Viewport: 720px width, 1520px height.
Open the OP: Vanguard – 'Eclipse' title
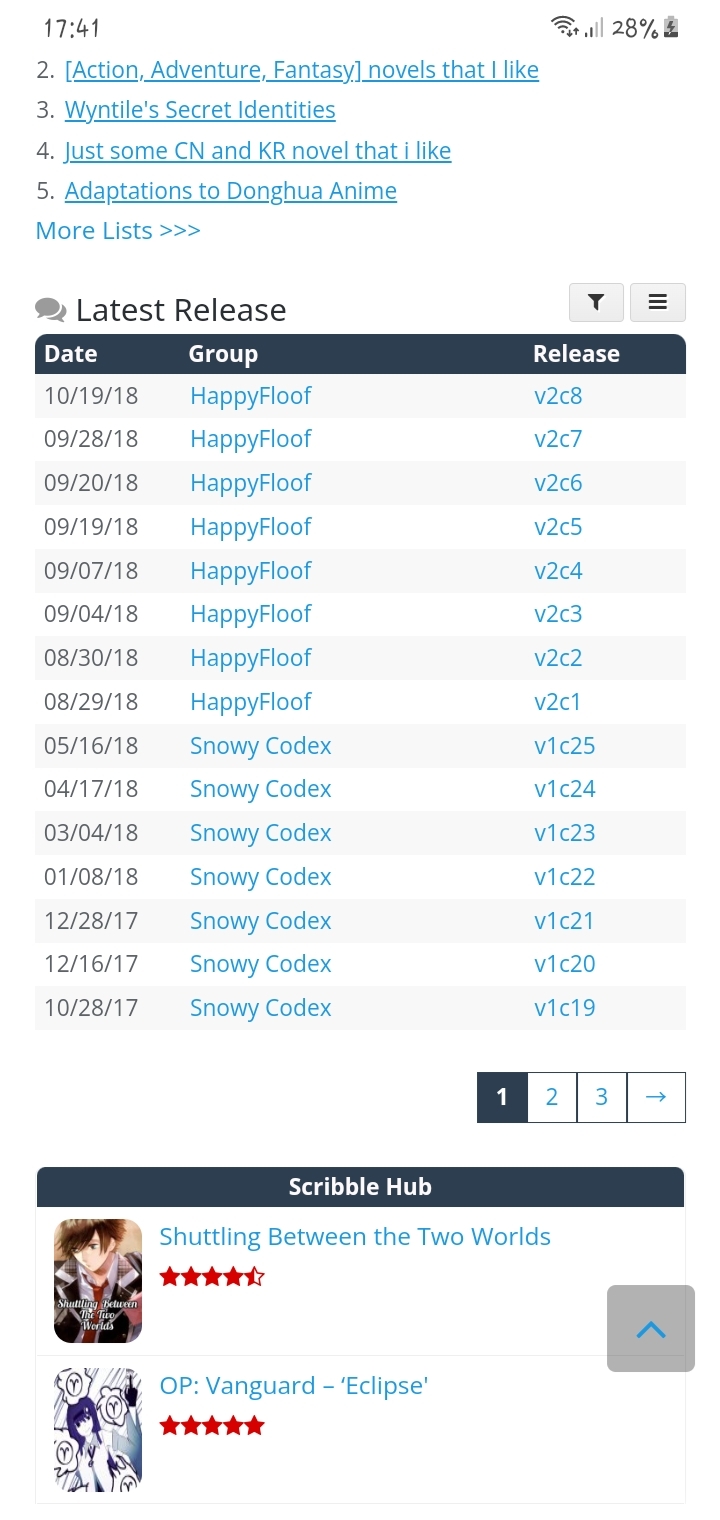tap(294, 1386)
